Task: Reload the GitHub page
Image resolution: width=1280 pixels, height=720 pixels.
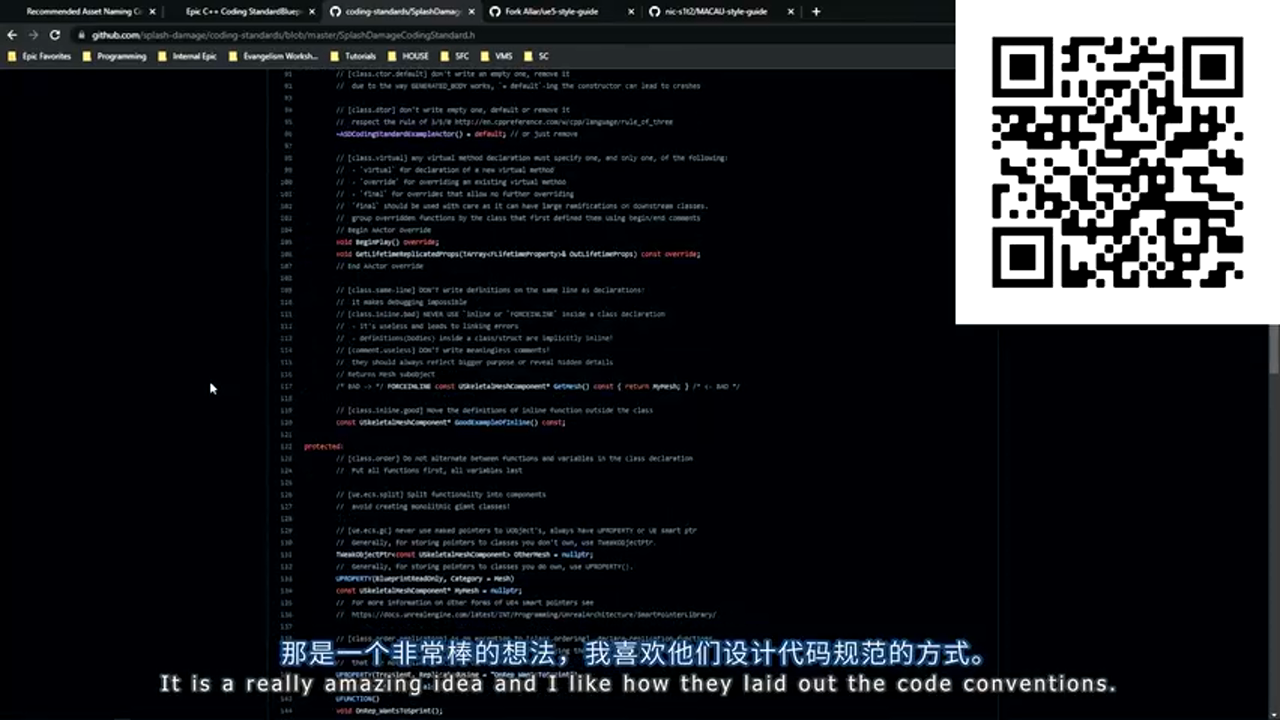Action: [x=55, y=35]
